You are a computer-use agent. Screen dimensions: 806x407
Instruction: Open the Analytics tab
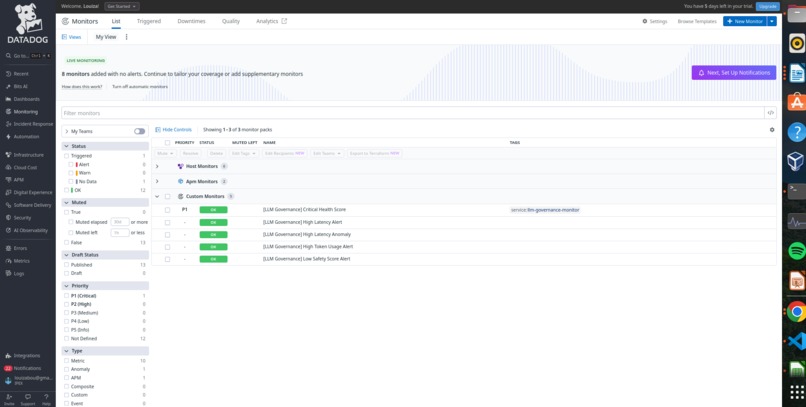pos(271,21)
